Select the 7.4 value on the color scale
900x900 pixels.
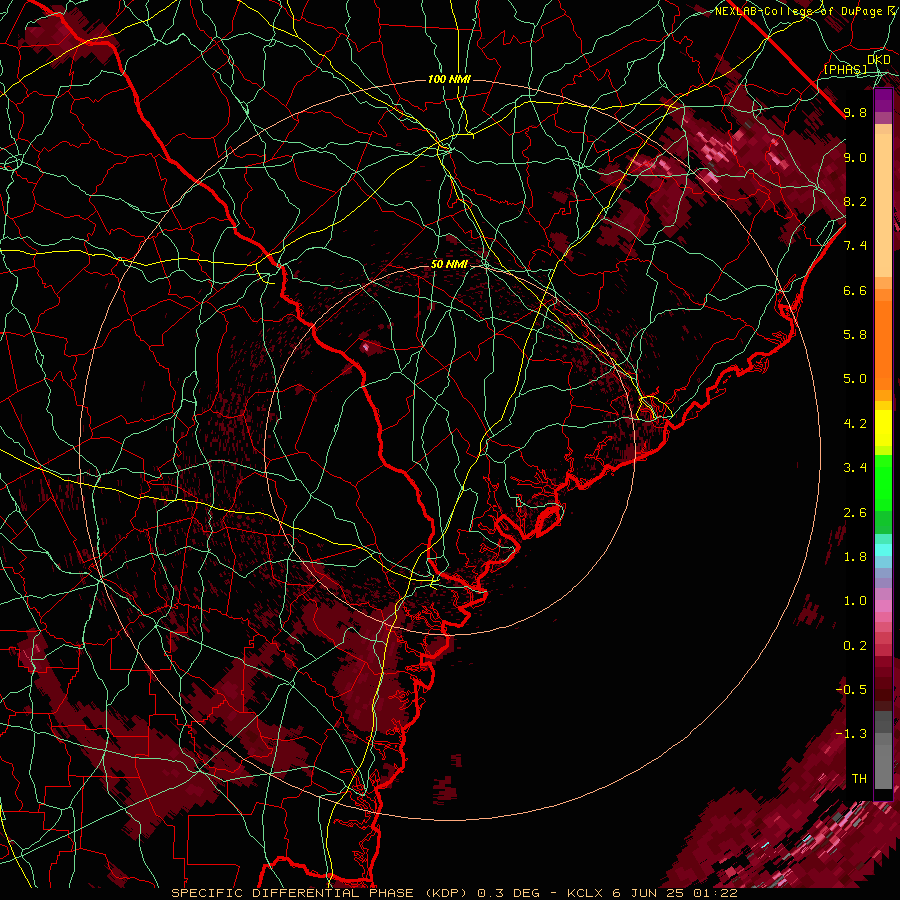click(855, 246)
